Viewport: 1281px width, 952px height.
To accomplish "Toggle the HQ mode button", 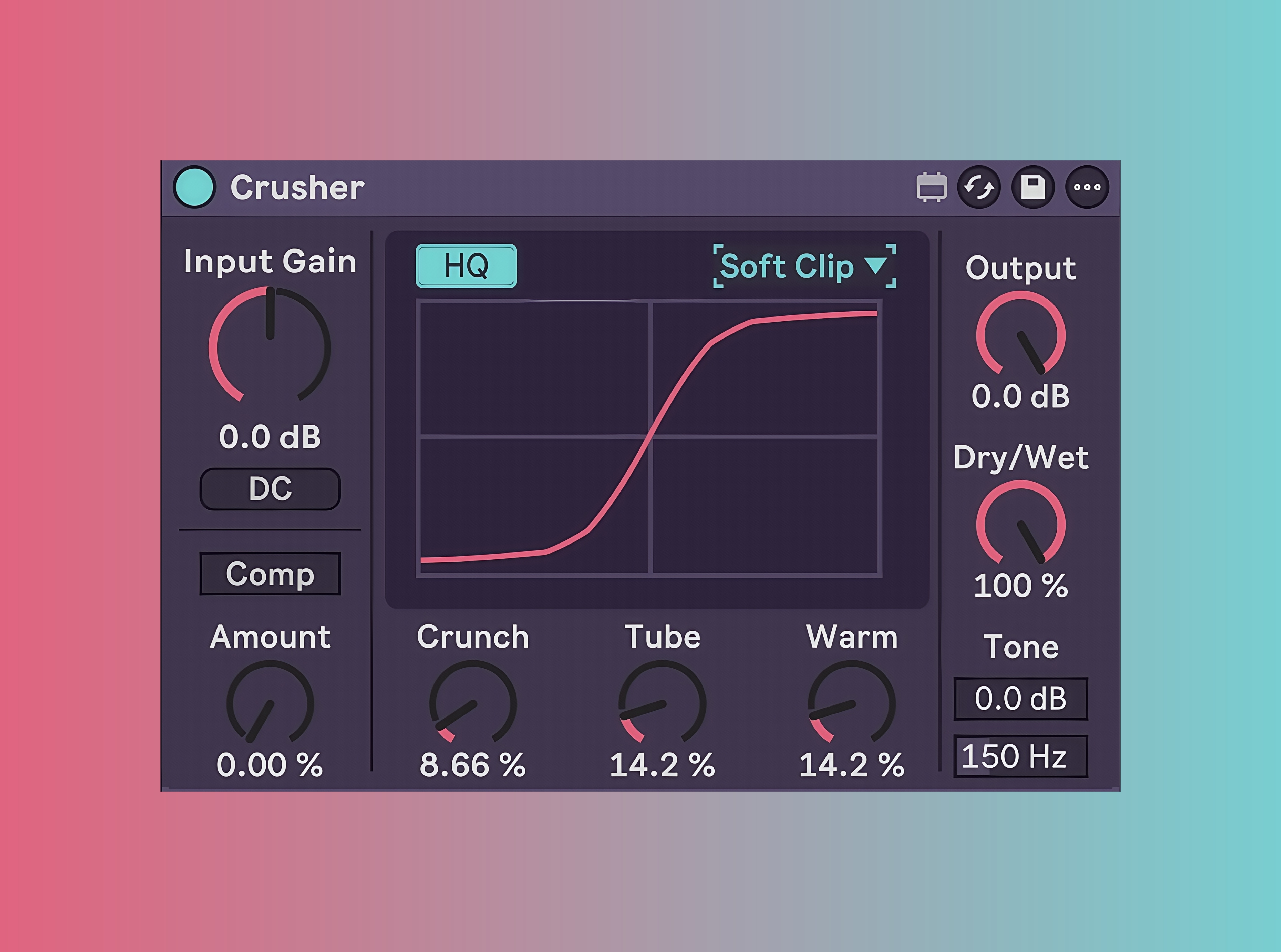I will coord(466,266).
